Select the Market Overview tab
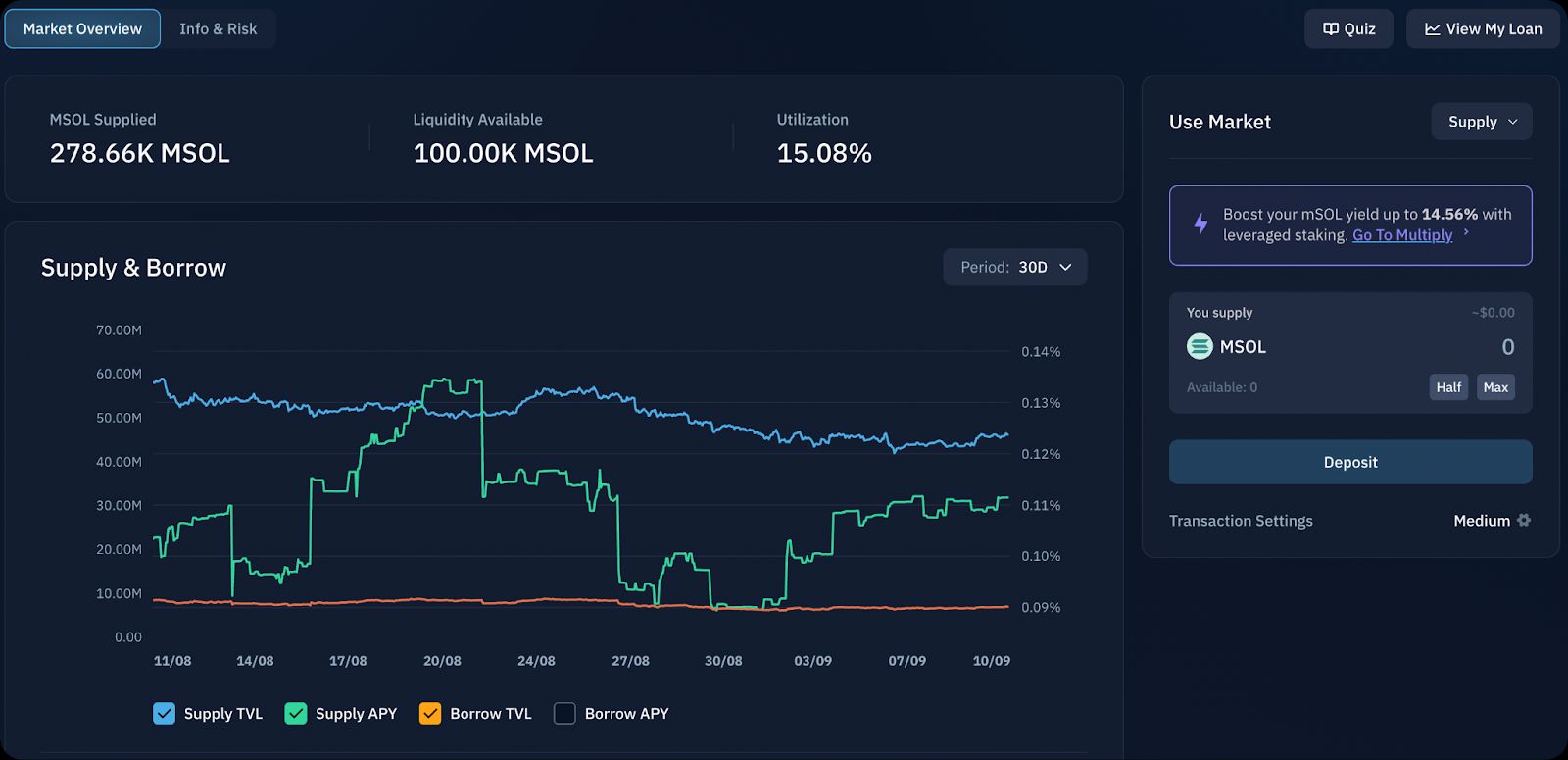This screenshot has height=760, width=1568. coord(82,29)
